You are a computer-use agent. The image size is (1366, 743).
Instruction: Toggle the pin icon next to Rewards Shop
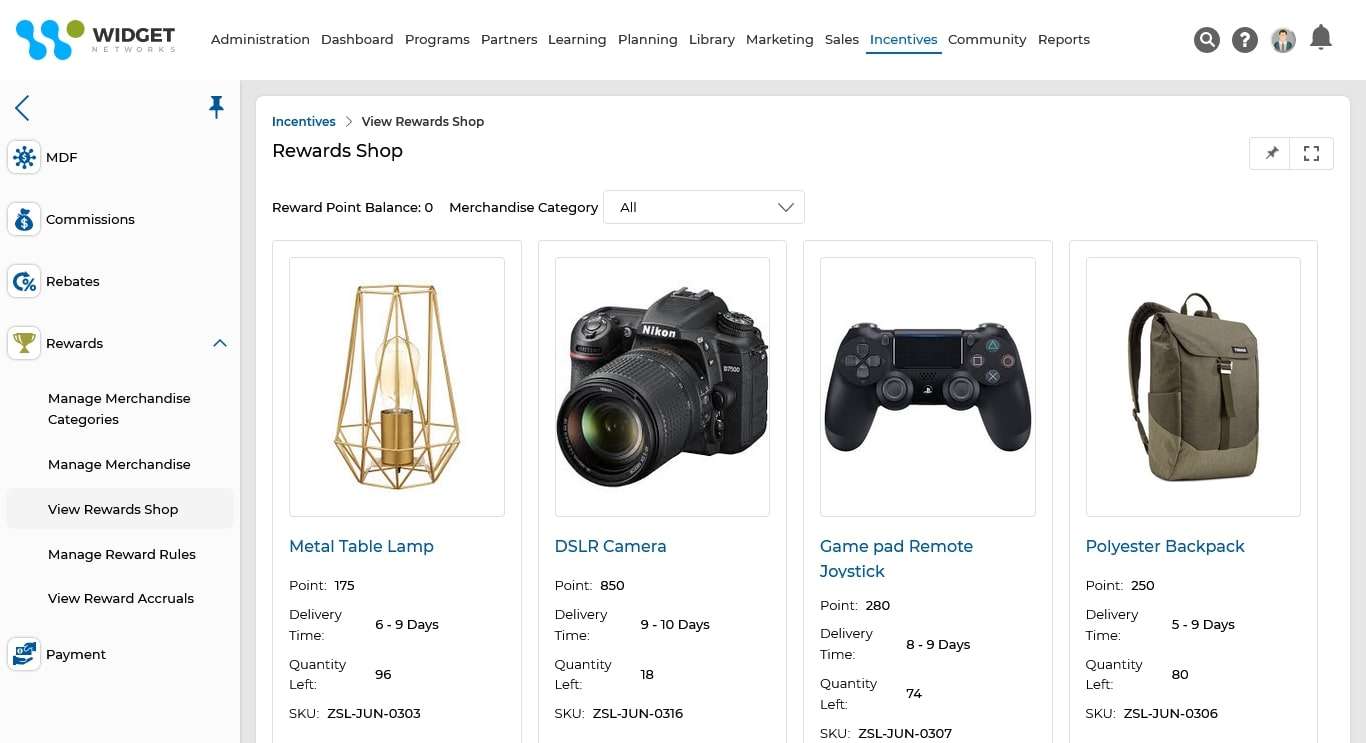1270,153
